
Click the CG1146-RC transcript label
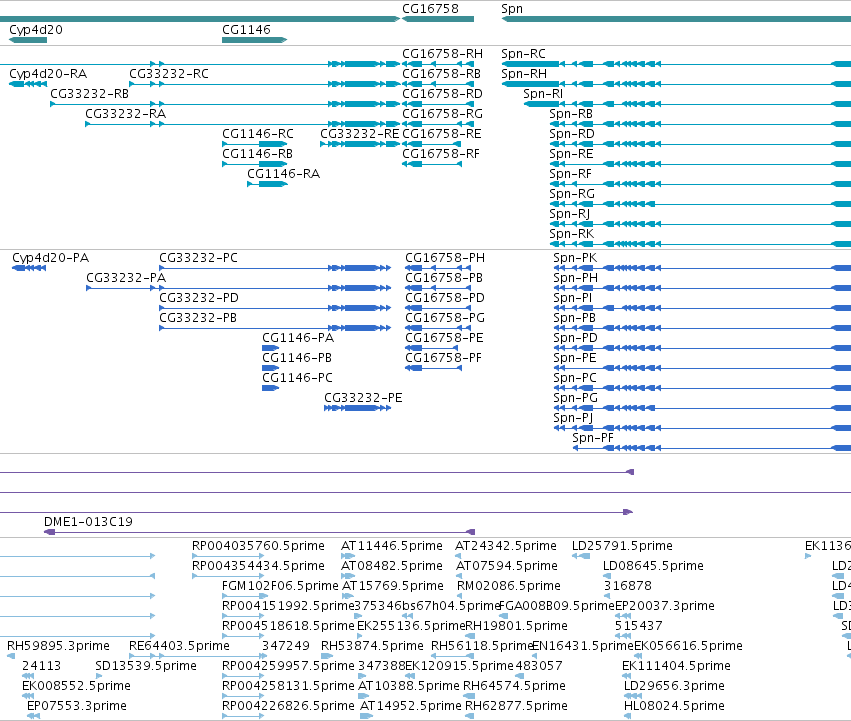click(x=258, y=134)
